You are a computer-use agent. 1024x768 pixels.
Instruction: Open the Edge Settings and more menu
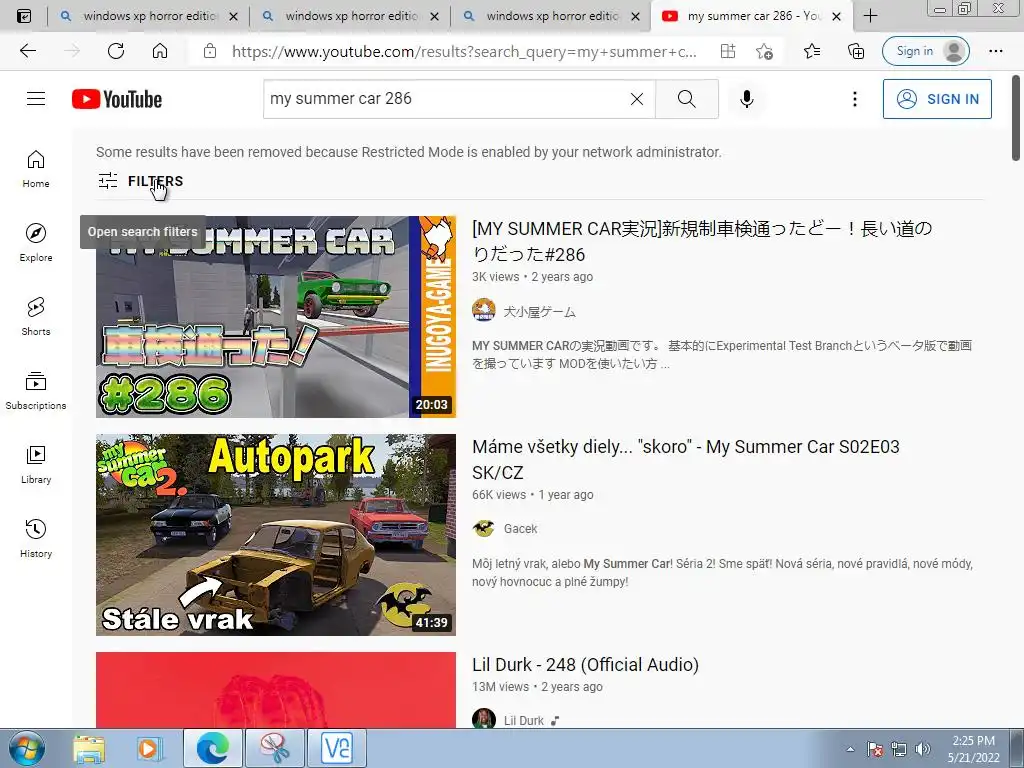(x=995, y=51)
